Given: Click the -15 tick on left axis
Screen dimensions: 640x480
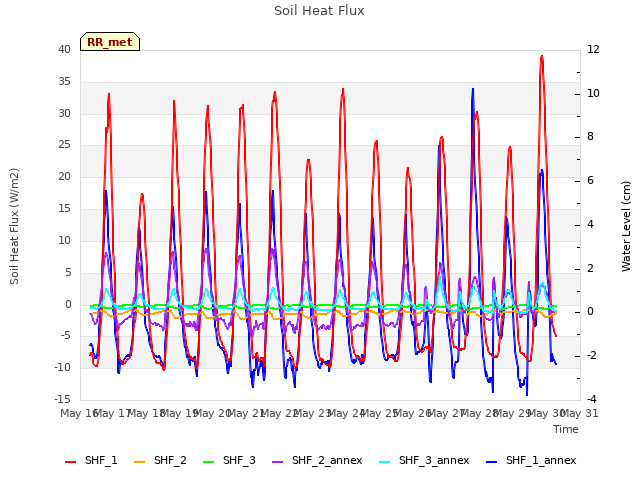Looking at the screenshot, I should (62, 399).
